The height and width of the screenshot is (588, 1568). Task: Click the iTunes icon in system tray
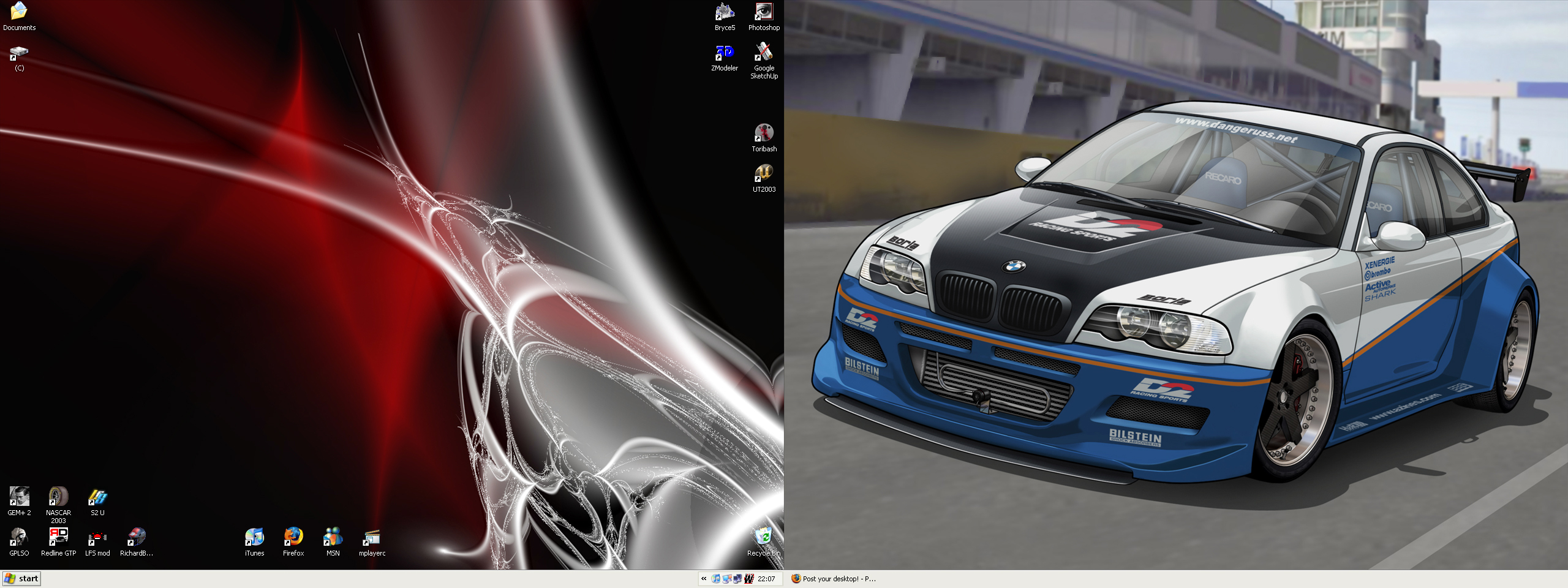point(716,579)
